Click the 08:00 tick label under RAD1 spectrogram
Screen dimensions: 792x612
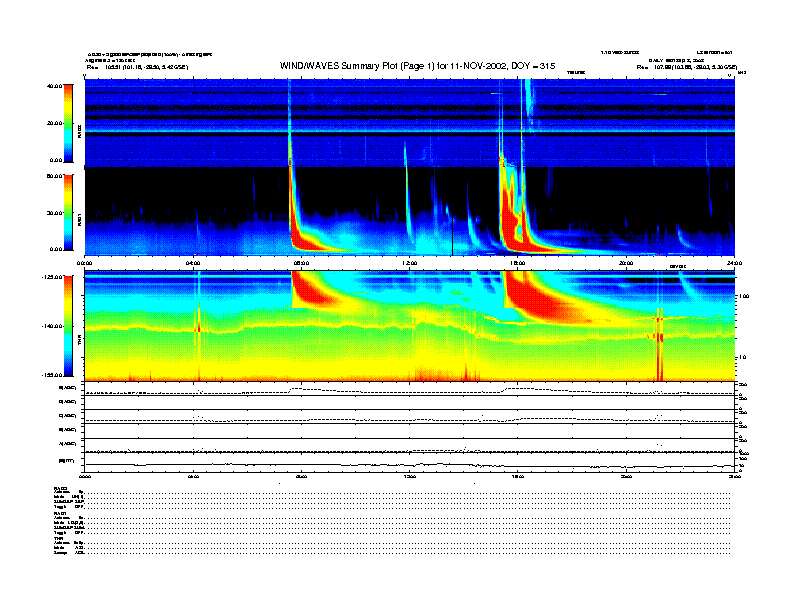click(302, 263)
